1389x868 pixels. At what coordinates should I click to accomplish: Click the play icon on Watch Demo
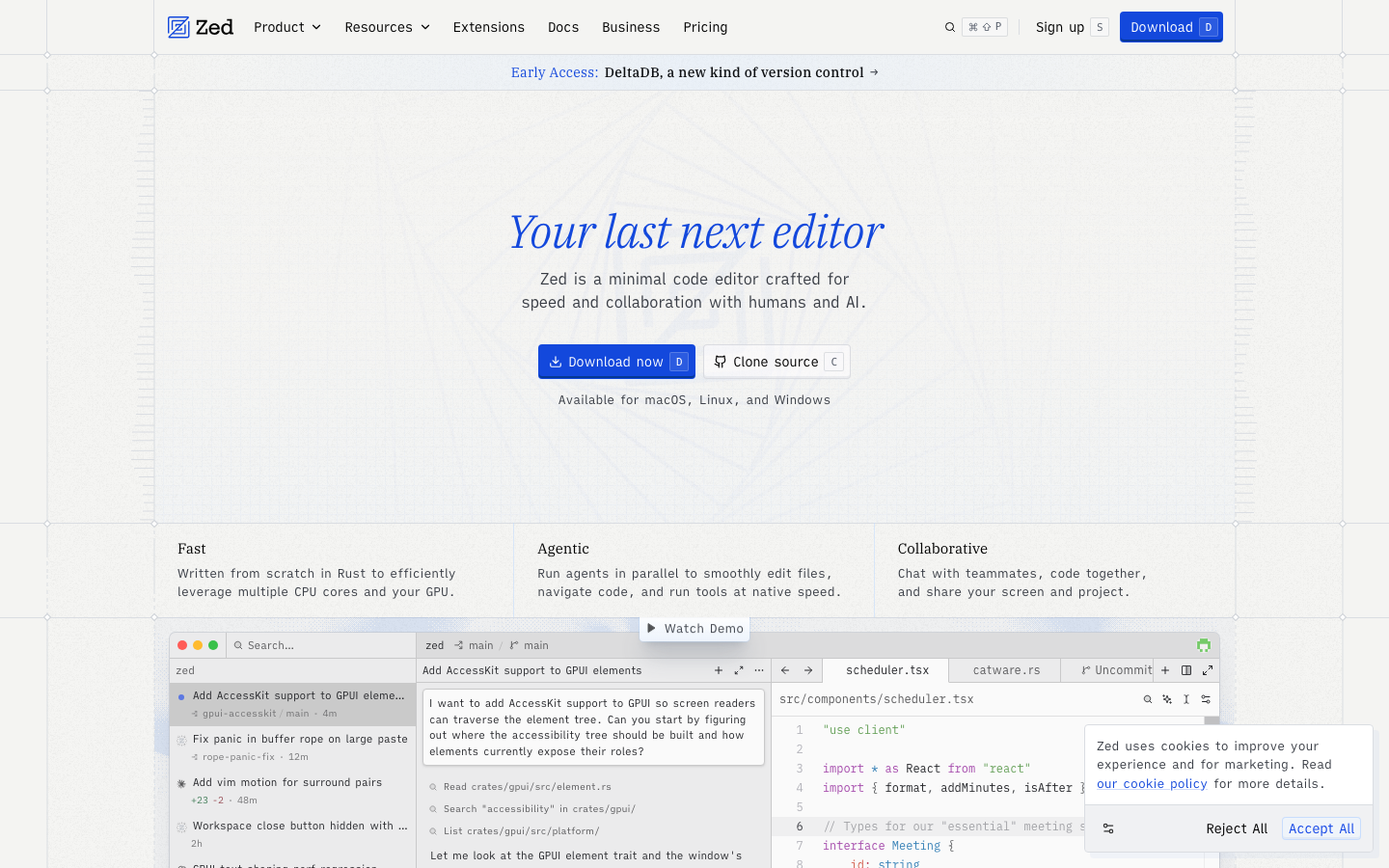[651, 628]
